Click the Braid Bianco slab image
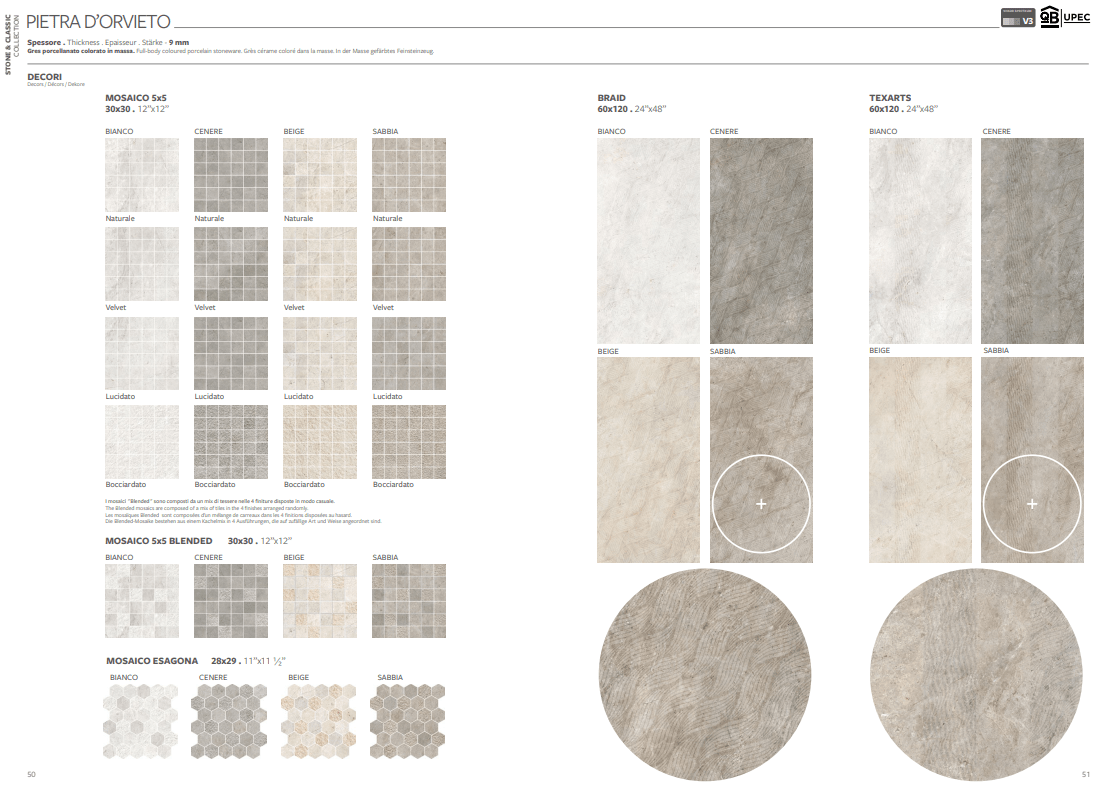The width and height of the screenshot is (1115, 786). (x=648, y=241)
